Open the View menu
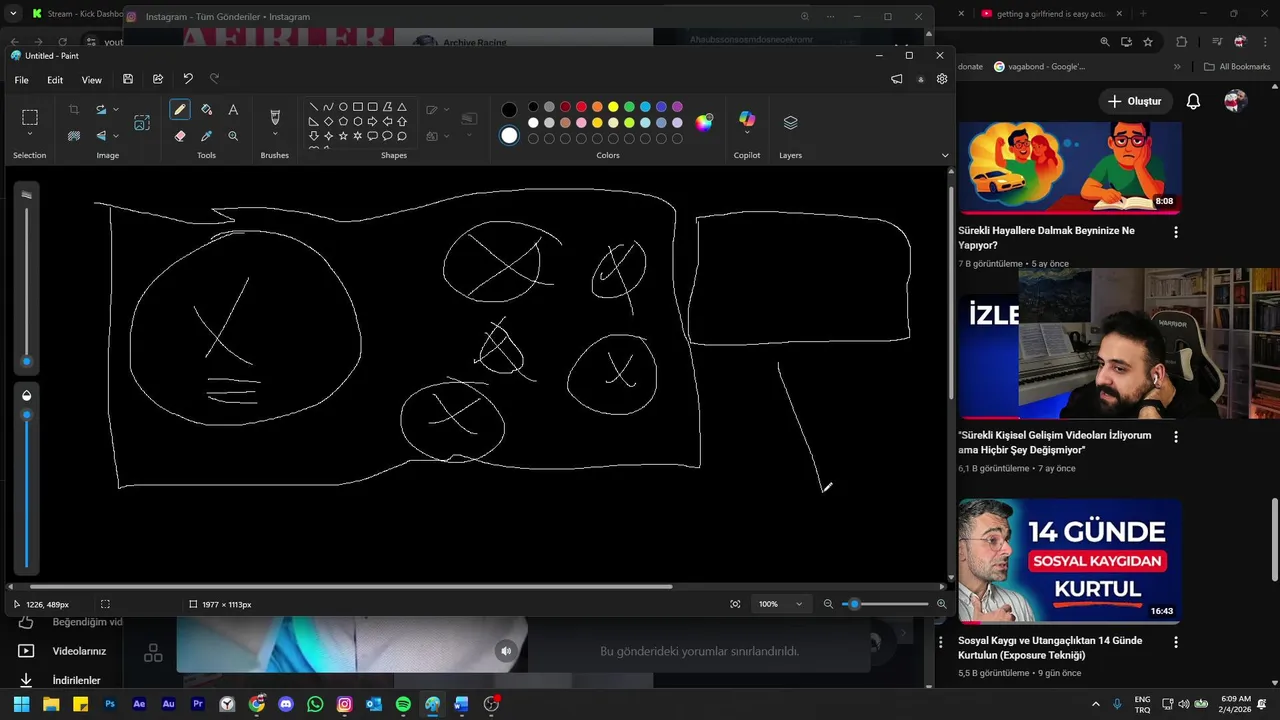The height and width of the screenshot is (720, 1280). click(91, 80)
